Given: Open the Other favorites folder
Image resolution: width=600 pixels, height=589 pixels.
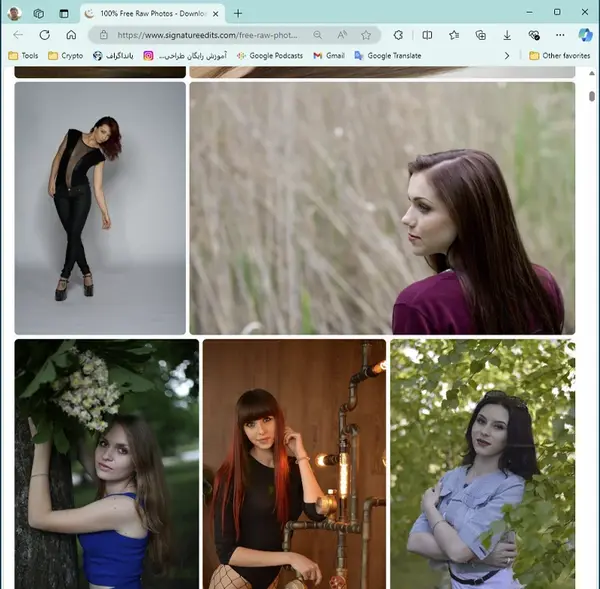Looking at the screenshot, I should [559, 56].
